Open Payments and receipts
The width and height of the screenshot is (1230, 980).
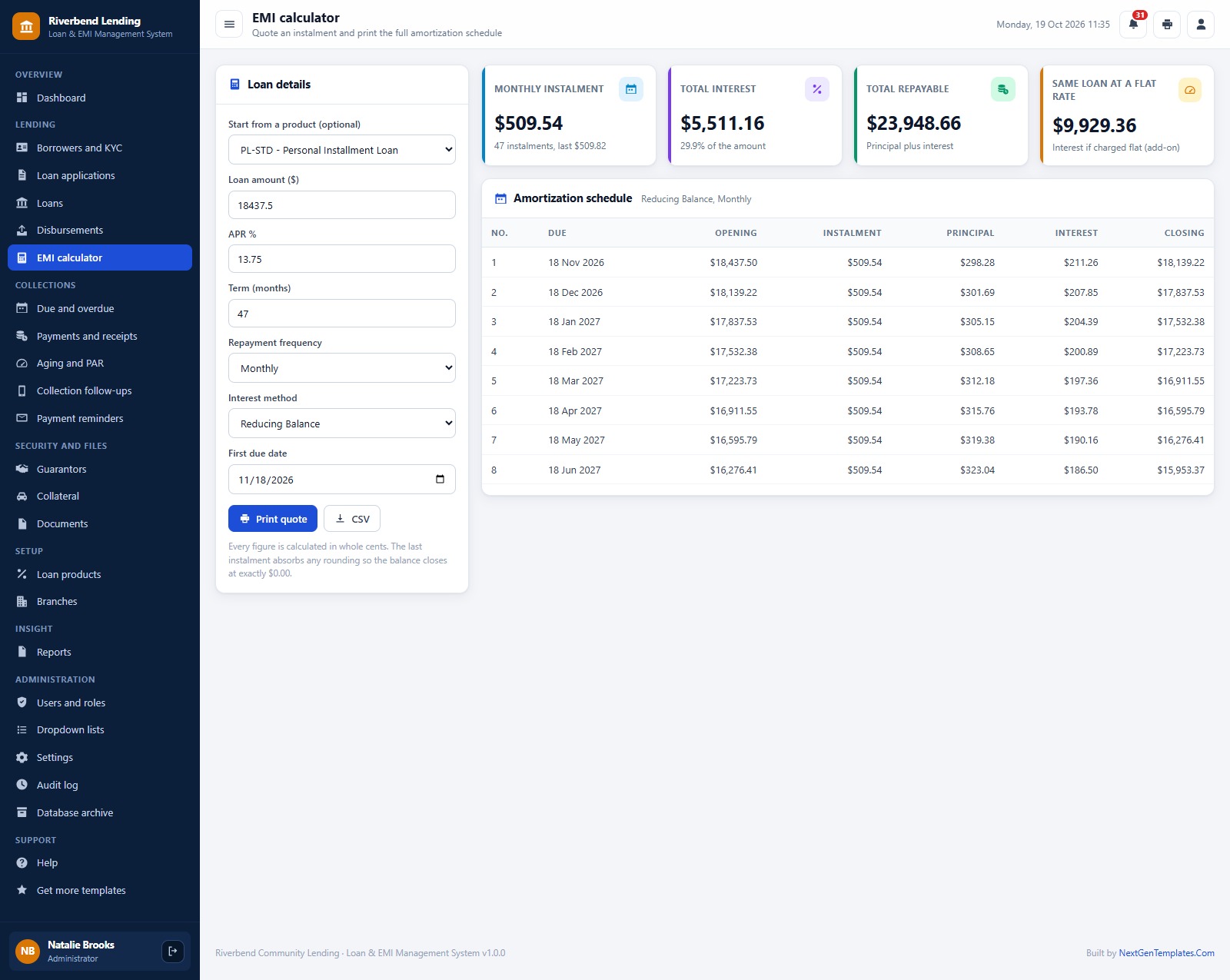pyautogui.click(x=100, y=336)
